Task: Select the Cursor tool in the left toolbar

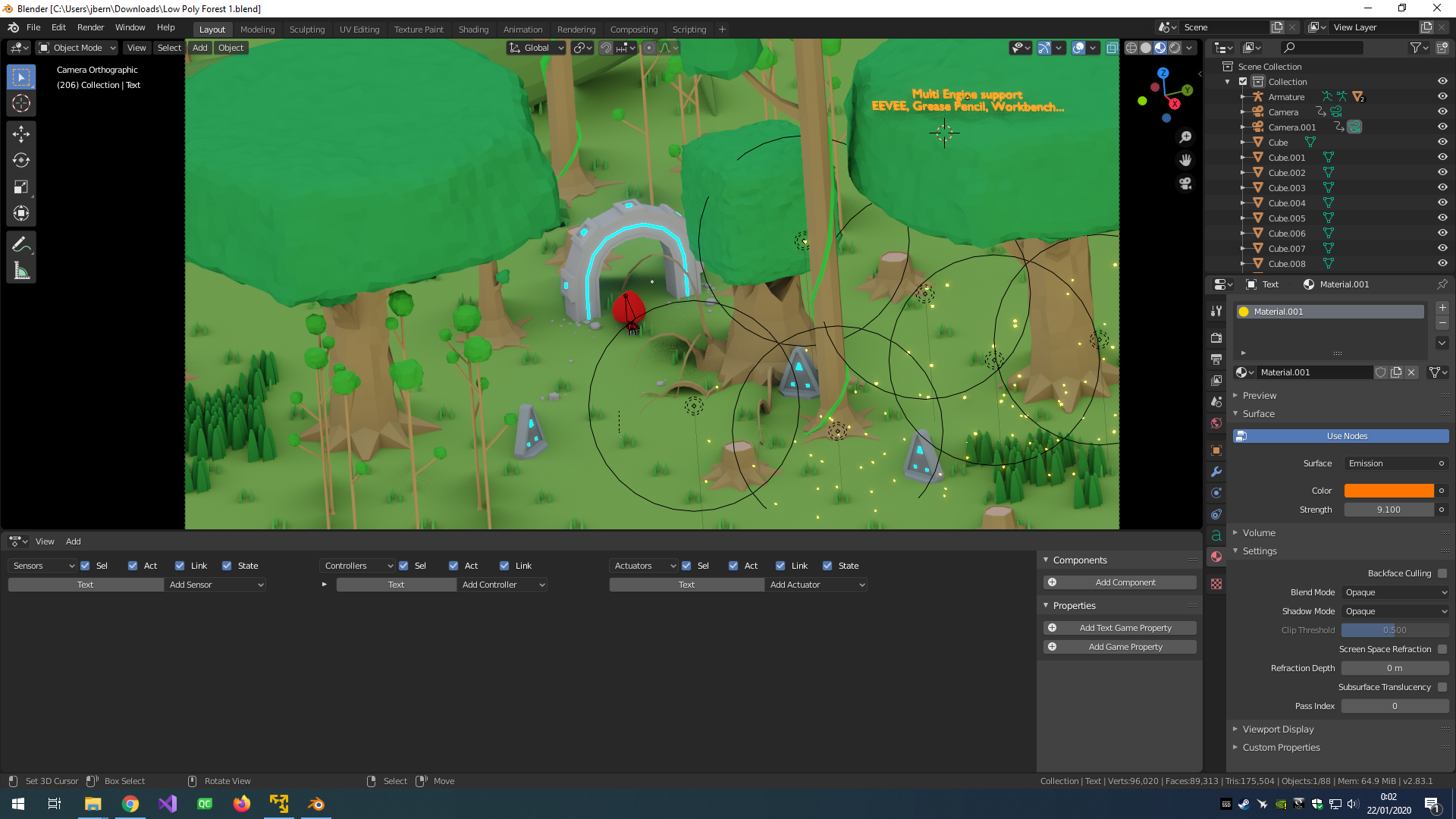Action: coord(21,104)
